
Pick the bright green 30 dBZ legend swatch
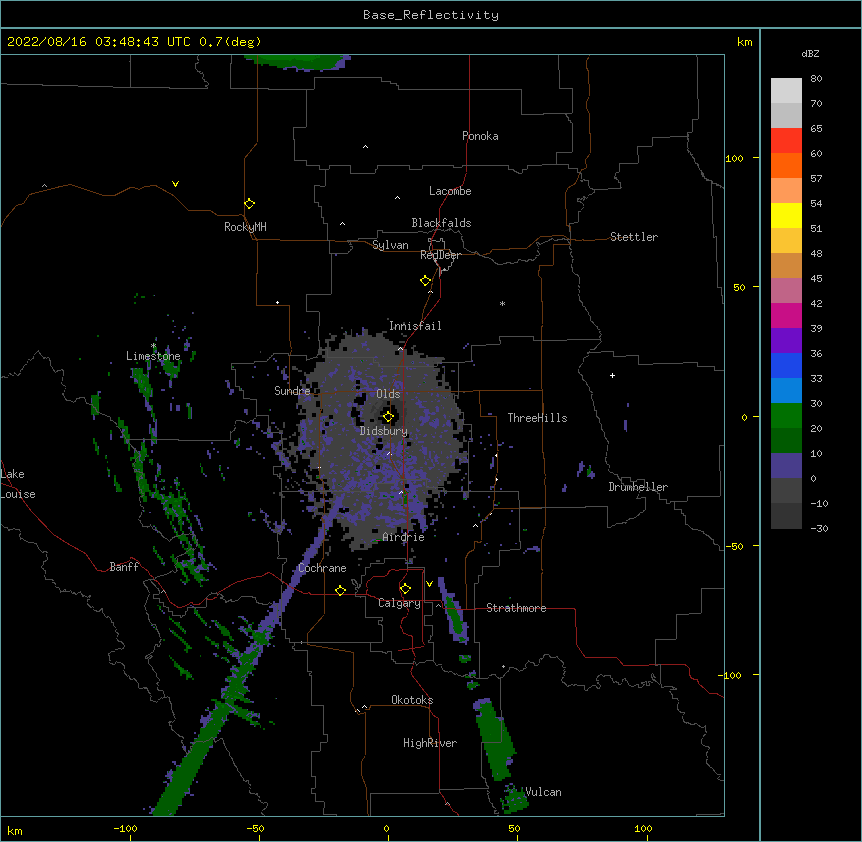(786, 416)
